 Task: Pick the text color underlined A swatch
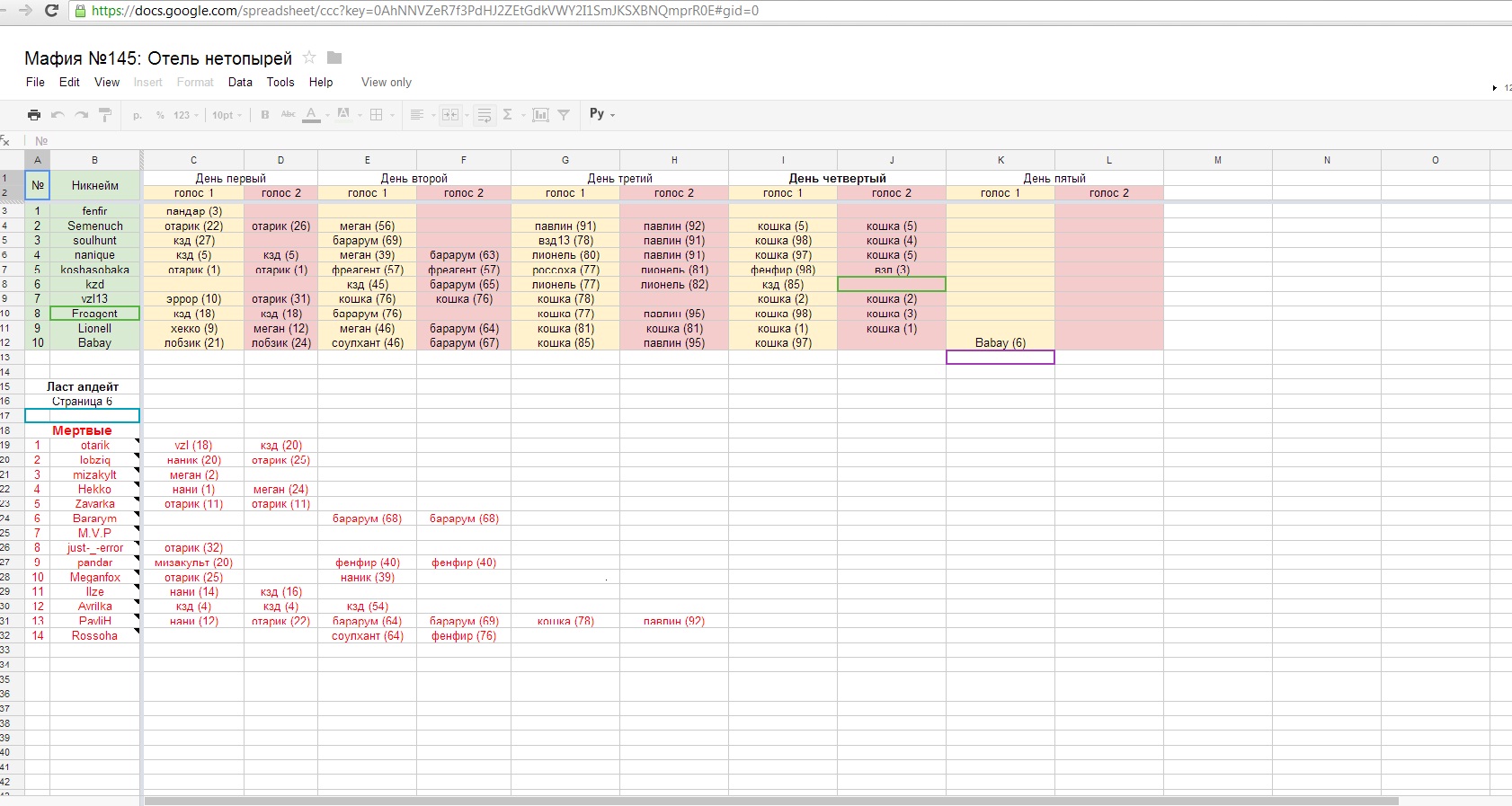click(x=311, y=115)
